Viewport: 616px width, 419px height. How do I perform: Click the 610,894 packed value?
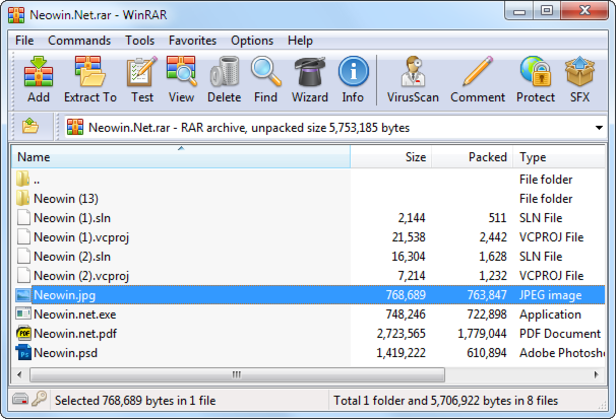tap(487, 353)
